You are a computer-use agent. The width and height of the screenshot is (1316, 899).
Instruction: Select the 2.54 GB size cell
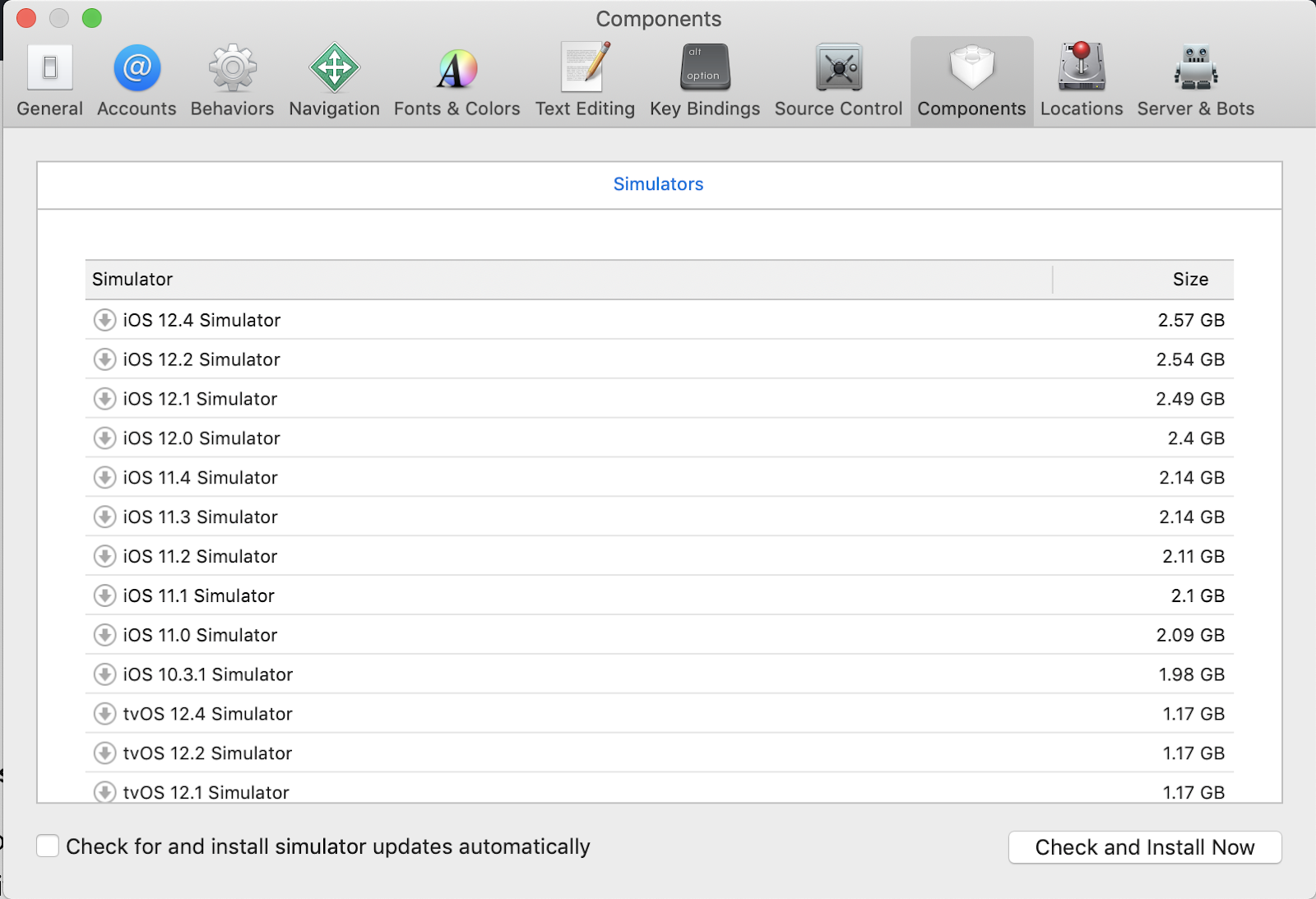click(x=1190, y=359)
